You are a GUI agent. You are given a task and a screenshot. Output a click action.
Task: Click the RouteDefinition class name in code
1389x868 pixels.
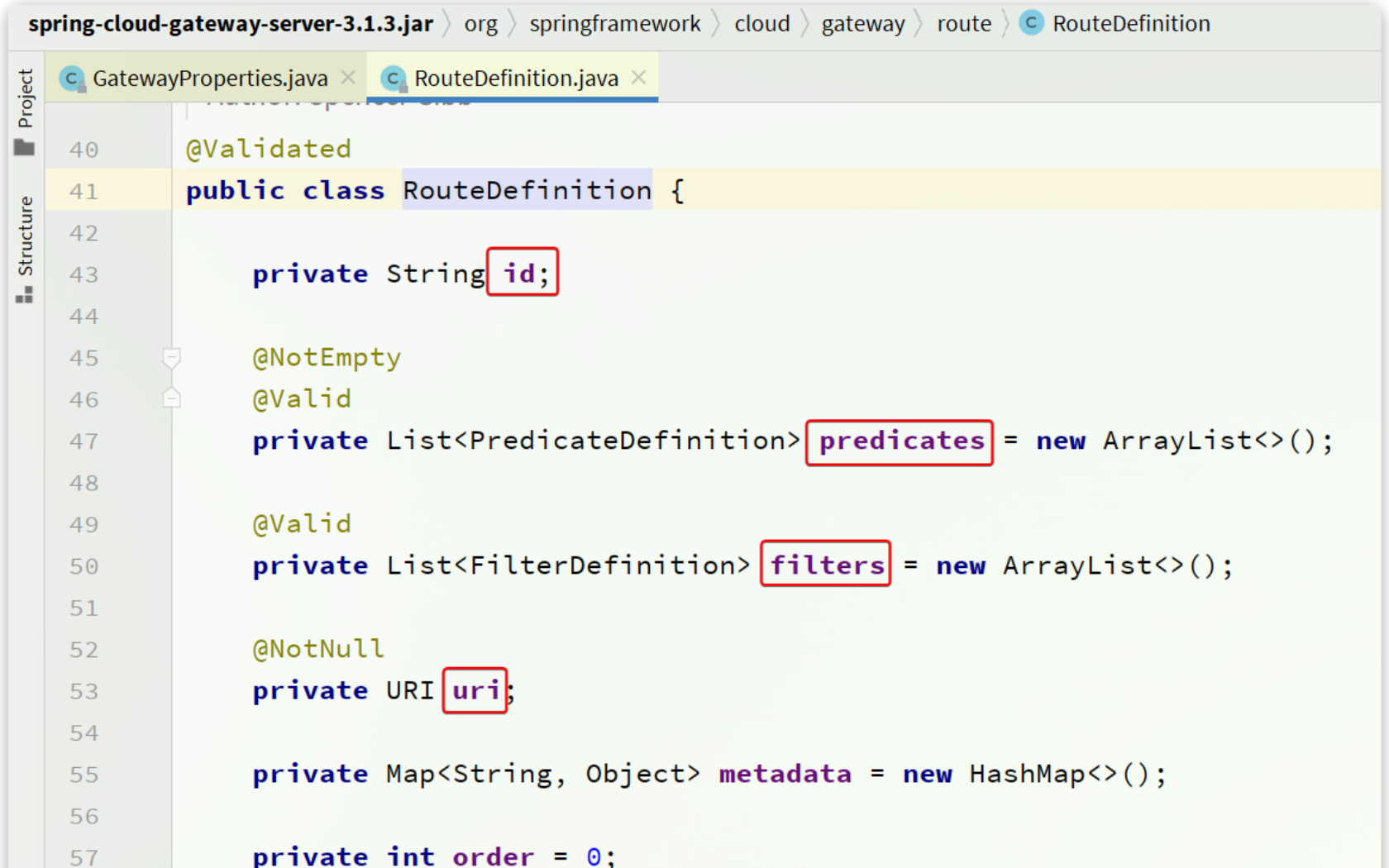click(527, 191)
